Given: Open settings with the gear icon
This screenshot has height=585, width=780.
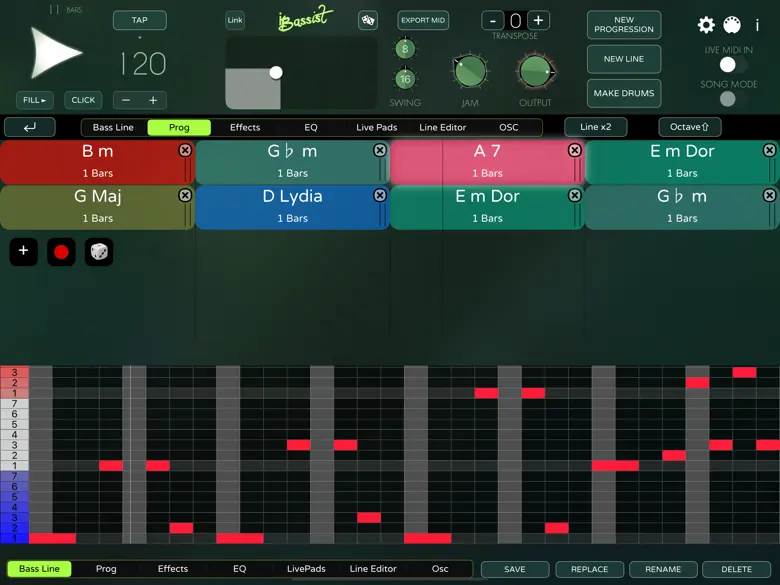Looking at the screenshot, I should [706, 25].
